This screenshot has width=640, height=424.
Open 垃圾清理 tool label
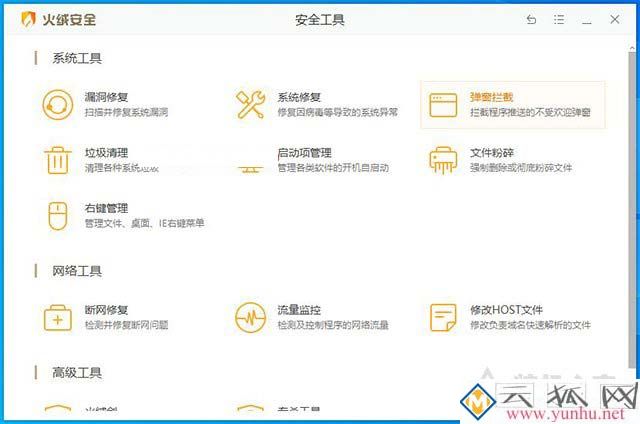pyautogui.click(x=106, y=153)
